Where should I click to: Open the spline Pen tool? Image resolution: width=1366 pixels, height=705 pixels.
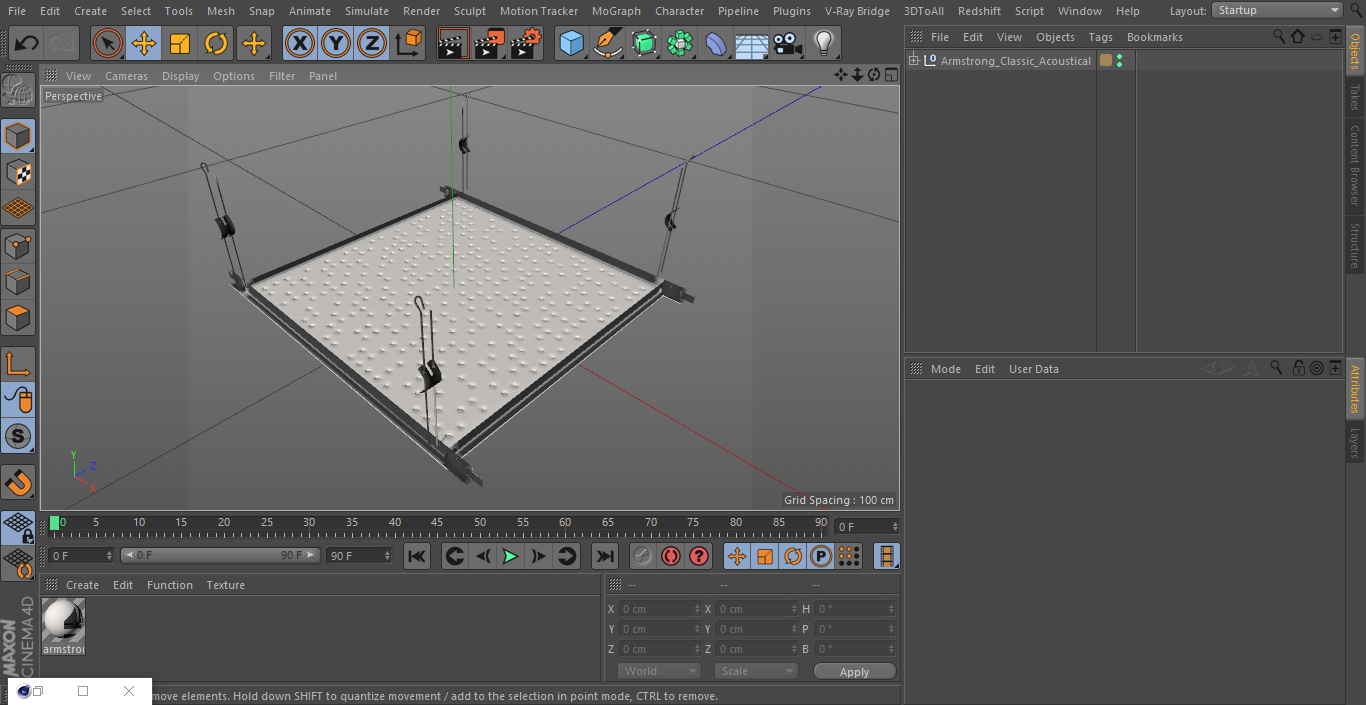pos(608,43)
